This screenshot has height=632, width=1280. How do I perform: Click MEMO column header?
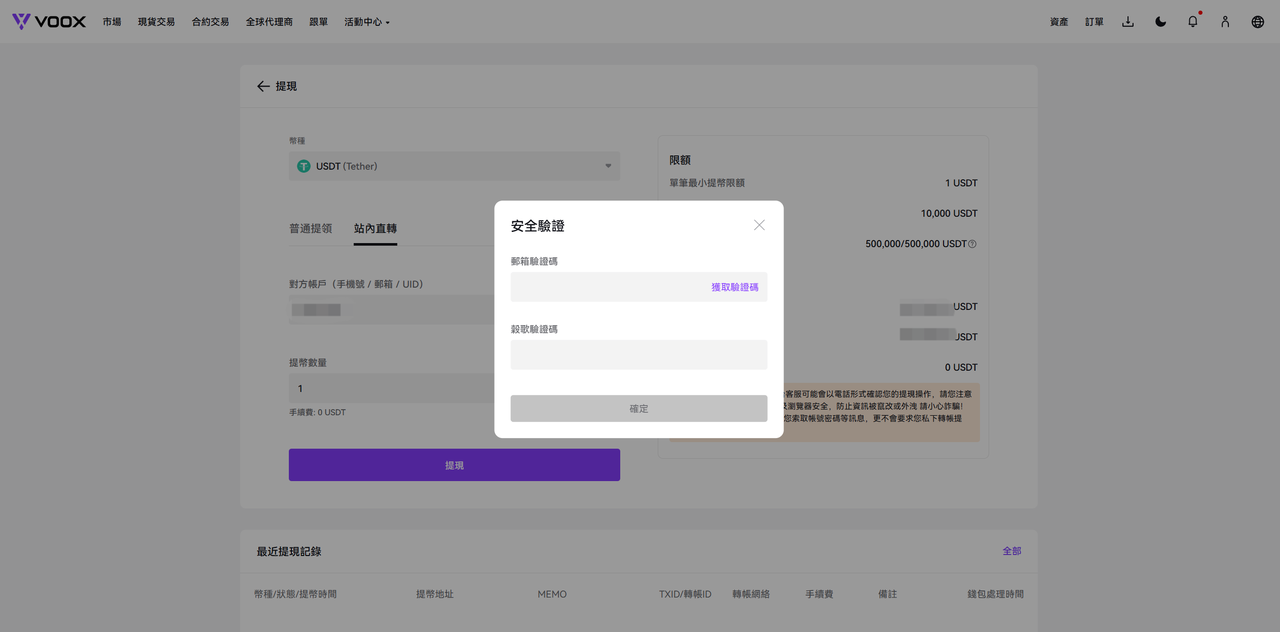552,594
